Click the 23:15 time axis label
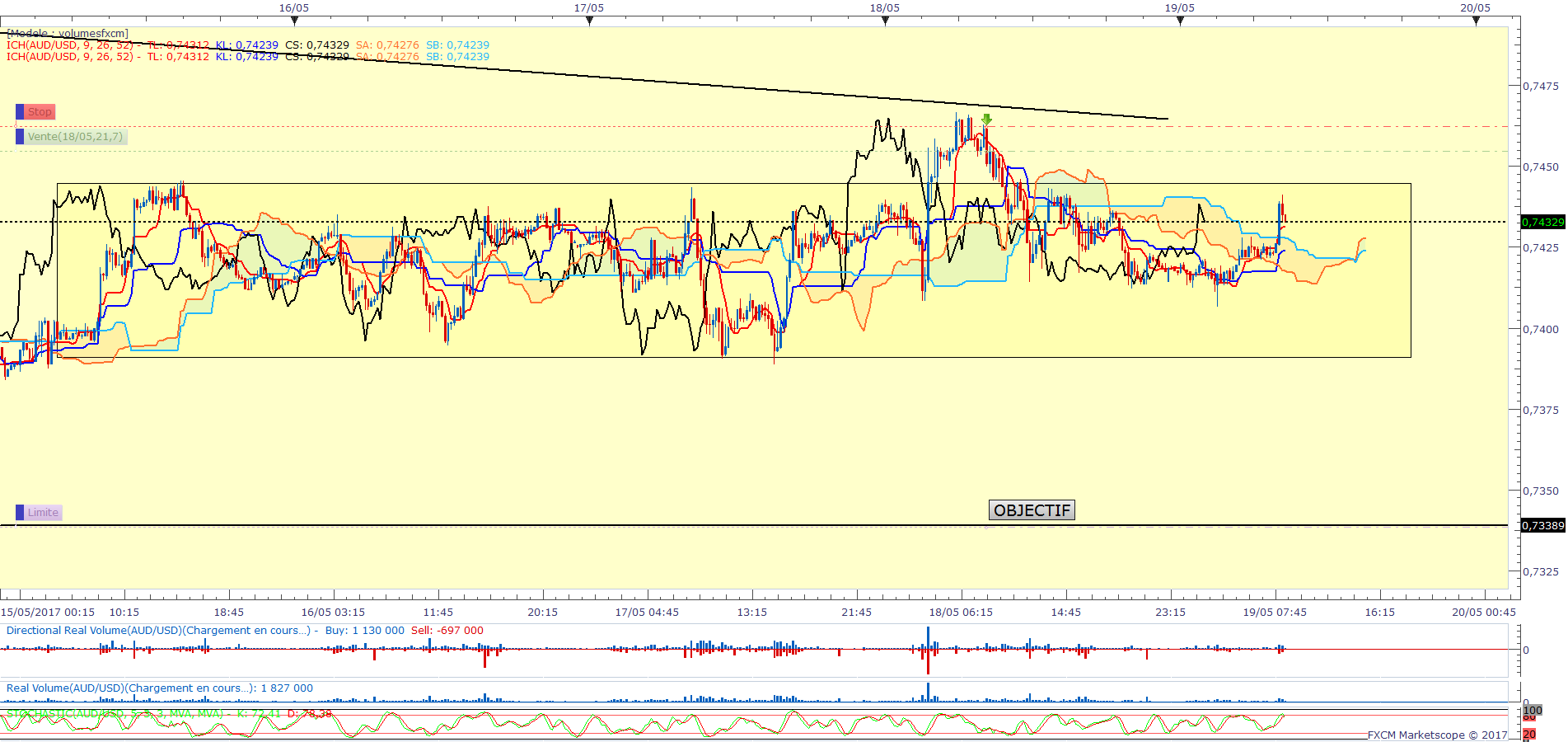This screenshot has width=1568, height=742. tap(1171, 613)
